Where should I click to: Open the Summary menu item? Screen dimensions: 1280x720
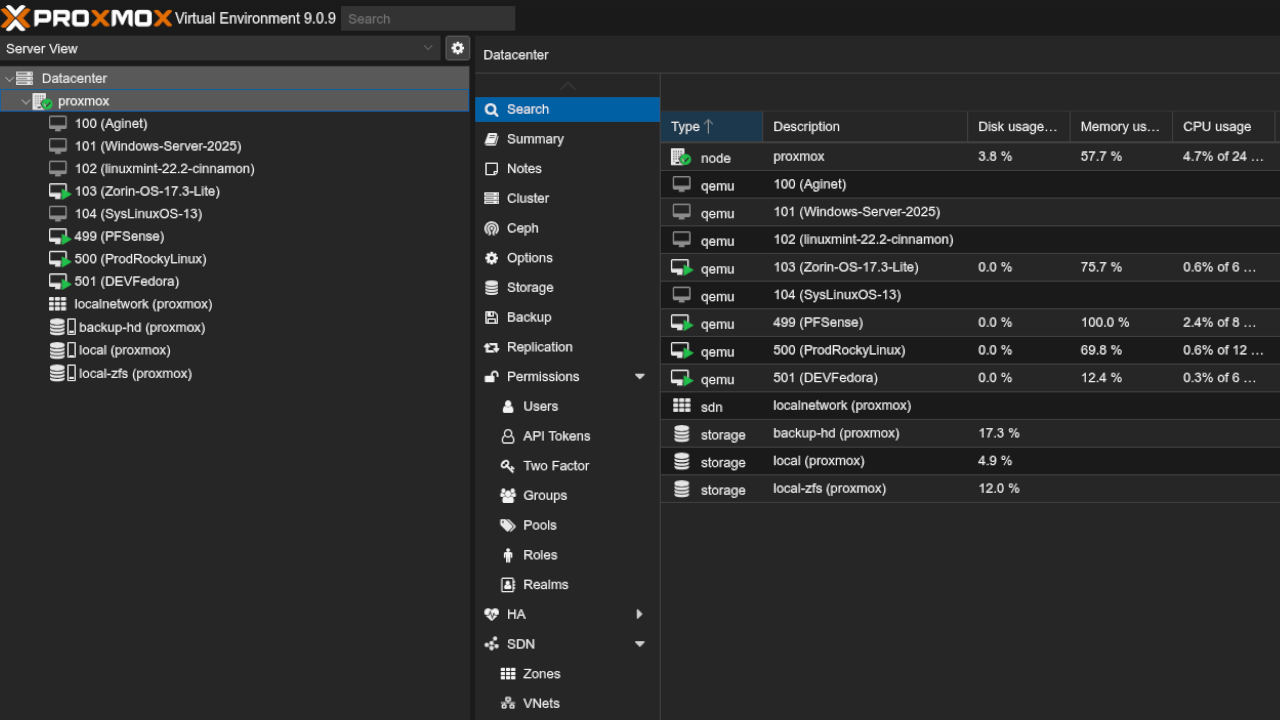click(x=535, y=139)
